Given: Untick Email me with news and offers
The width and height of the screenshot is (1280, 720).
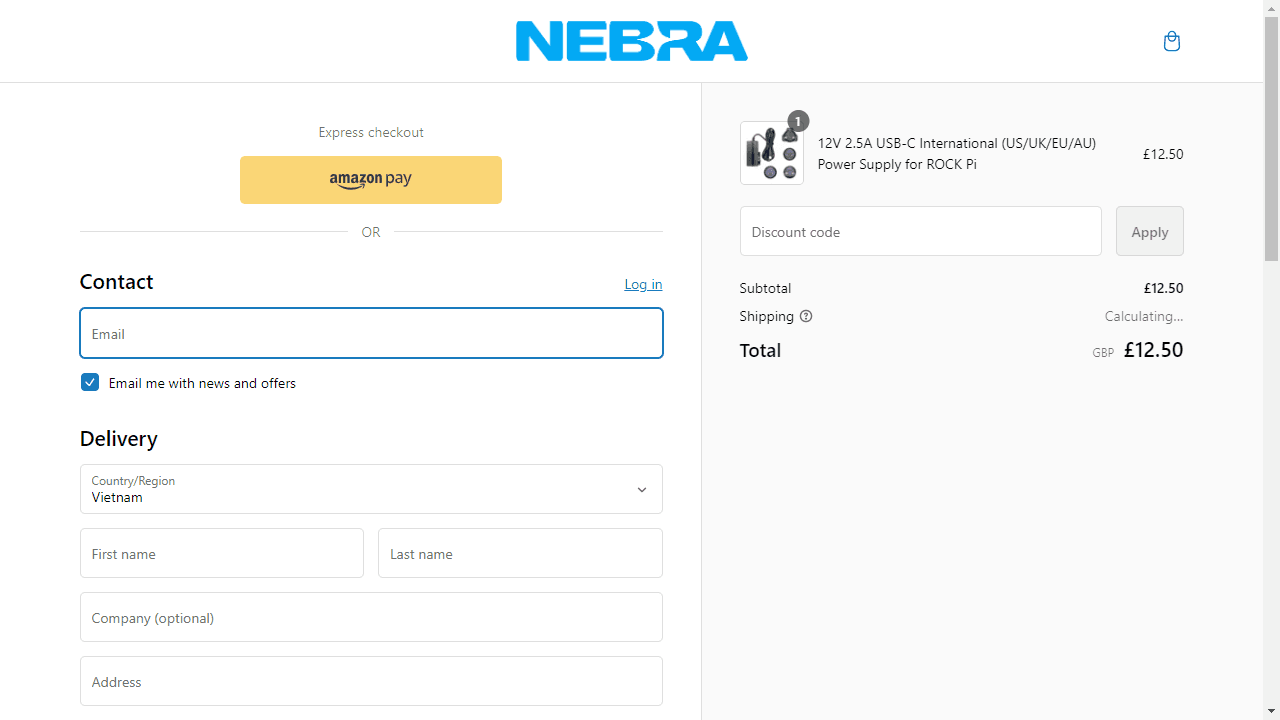Looking at the screenshot, I should click(x=90, y=382).
